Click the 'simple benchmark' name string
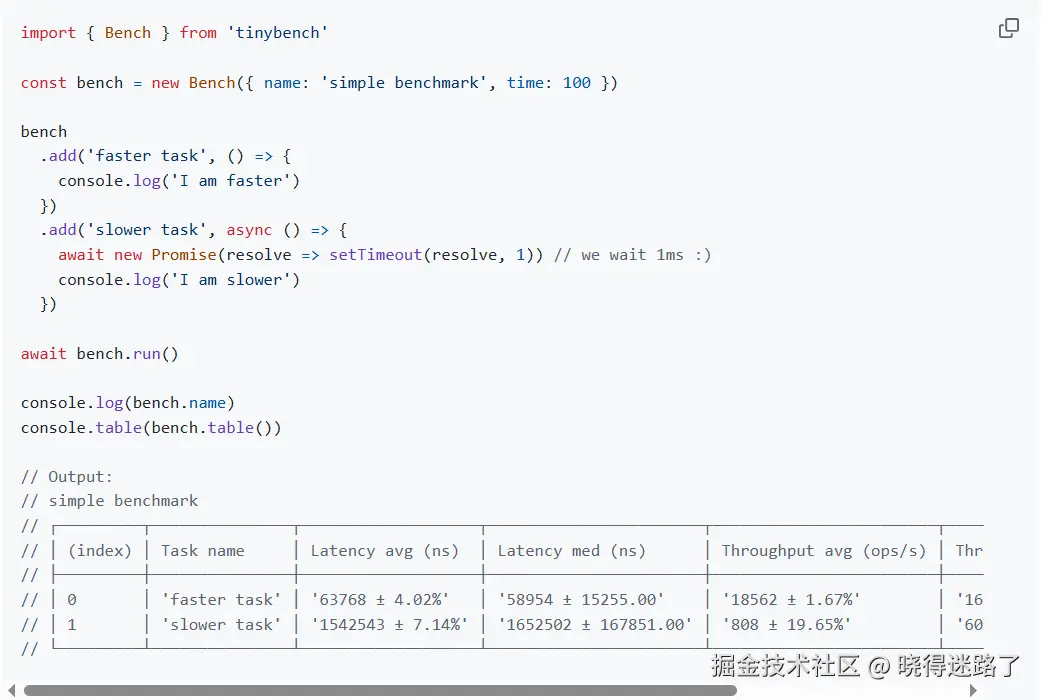 [x=403, y=83]
